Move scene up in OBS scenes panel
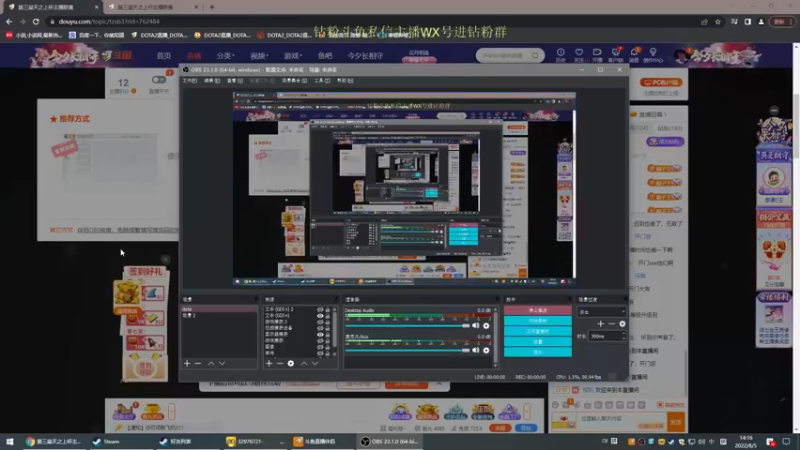Viewport: 800px width, 450px height. pyautogui.click(x=211, y=363)
